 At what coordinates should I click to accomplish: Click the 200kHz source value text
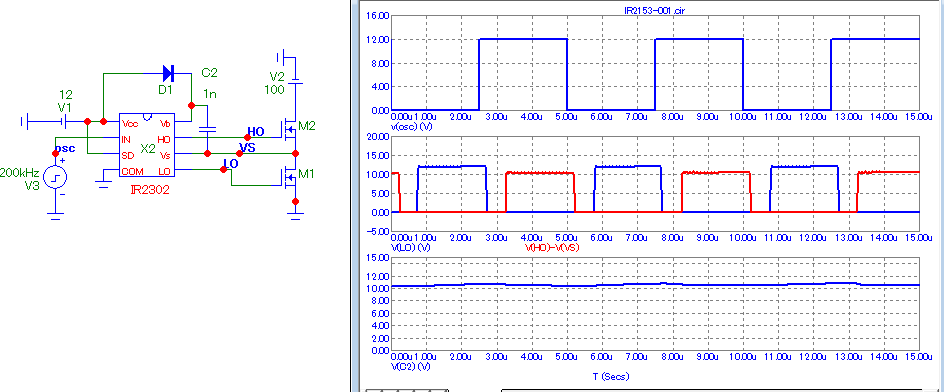[20, 173]
